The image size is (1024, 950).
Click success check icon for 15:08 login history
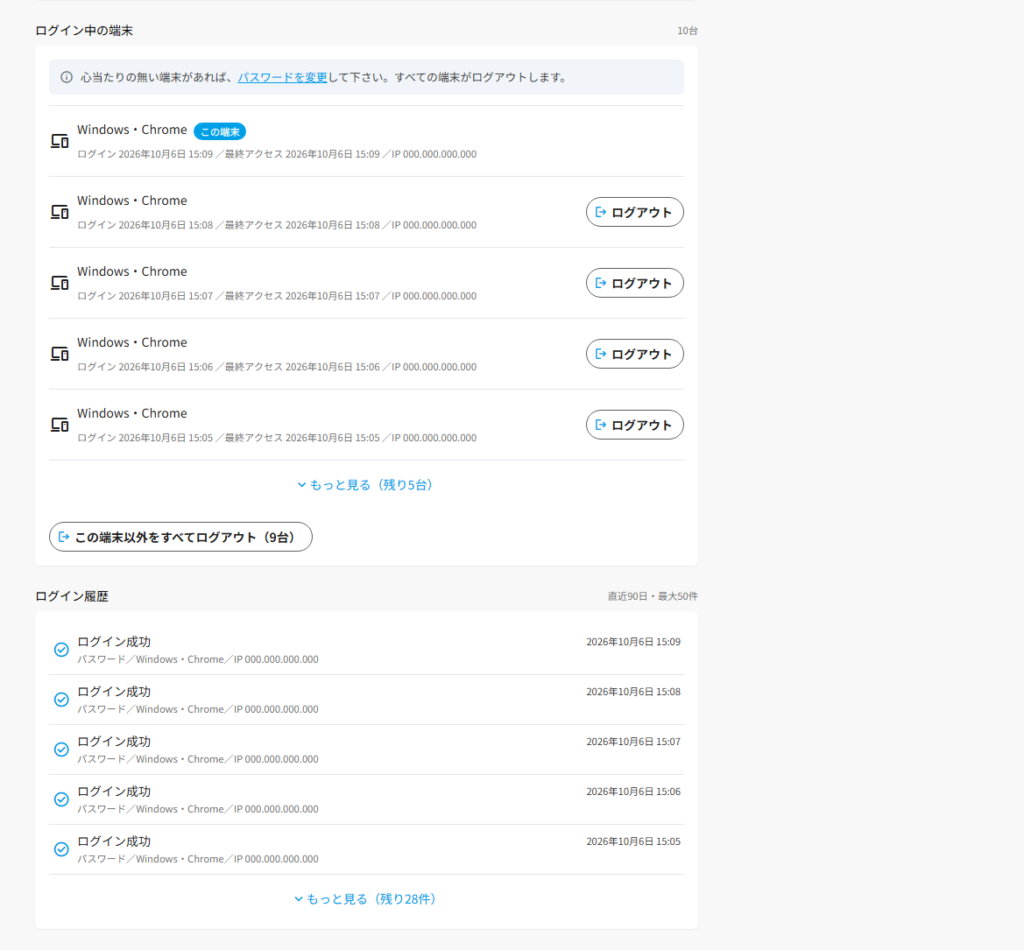pyautogui.click(x=61, y=699)
